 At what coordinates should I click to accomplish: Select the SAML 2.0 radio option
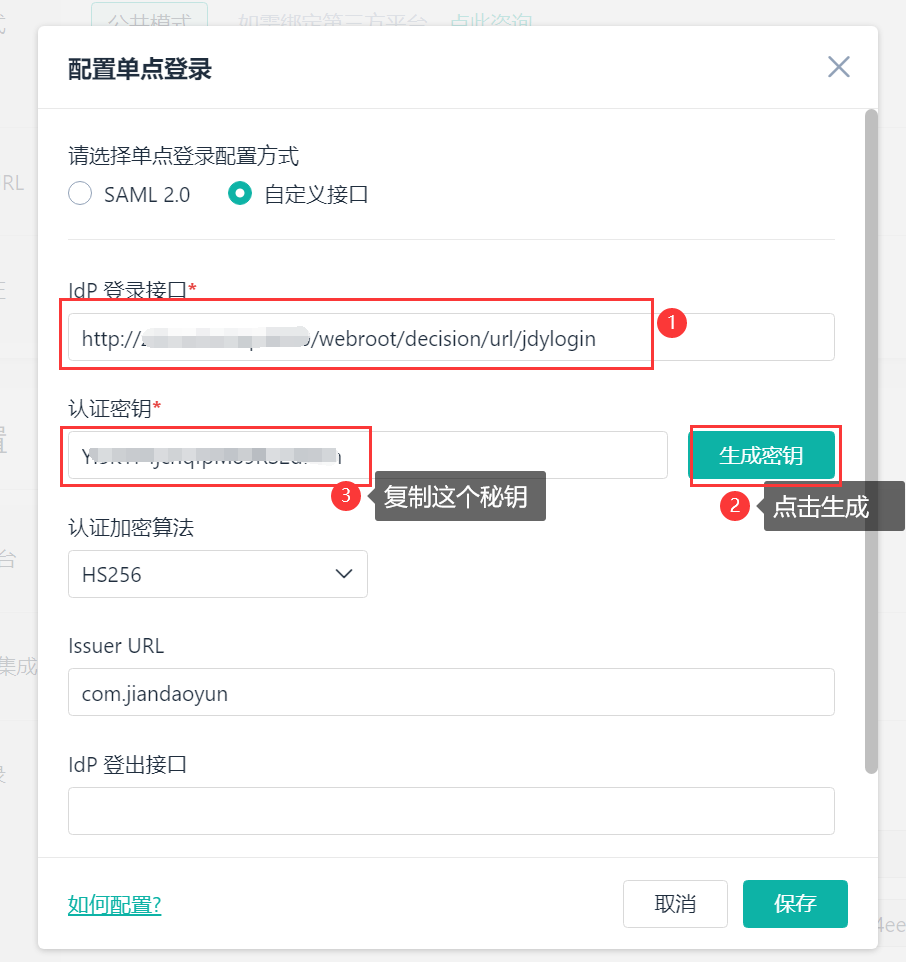click(80, 194)
